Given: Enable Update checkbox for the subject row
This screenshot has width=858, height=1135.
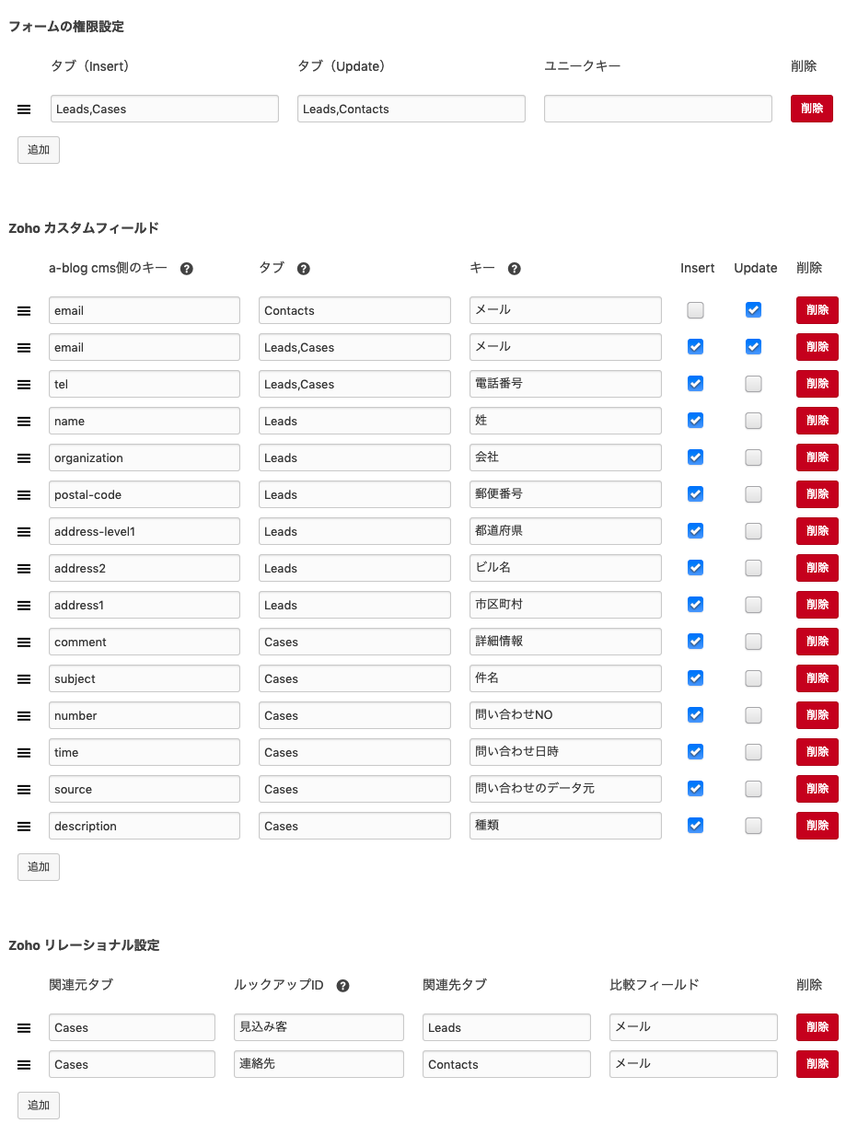Looking at the screenshot, I should [x=753, y=678].
